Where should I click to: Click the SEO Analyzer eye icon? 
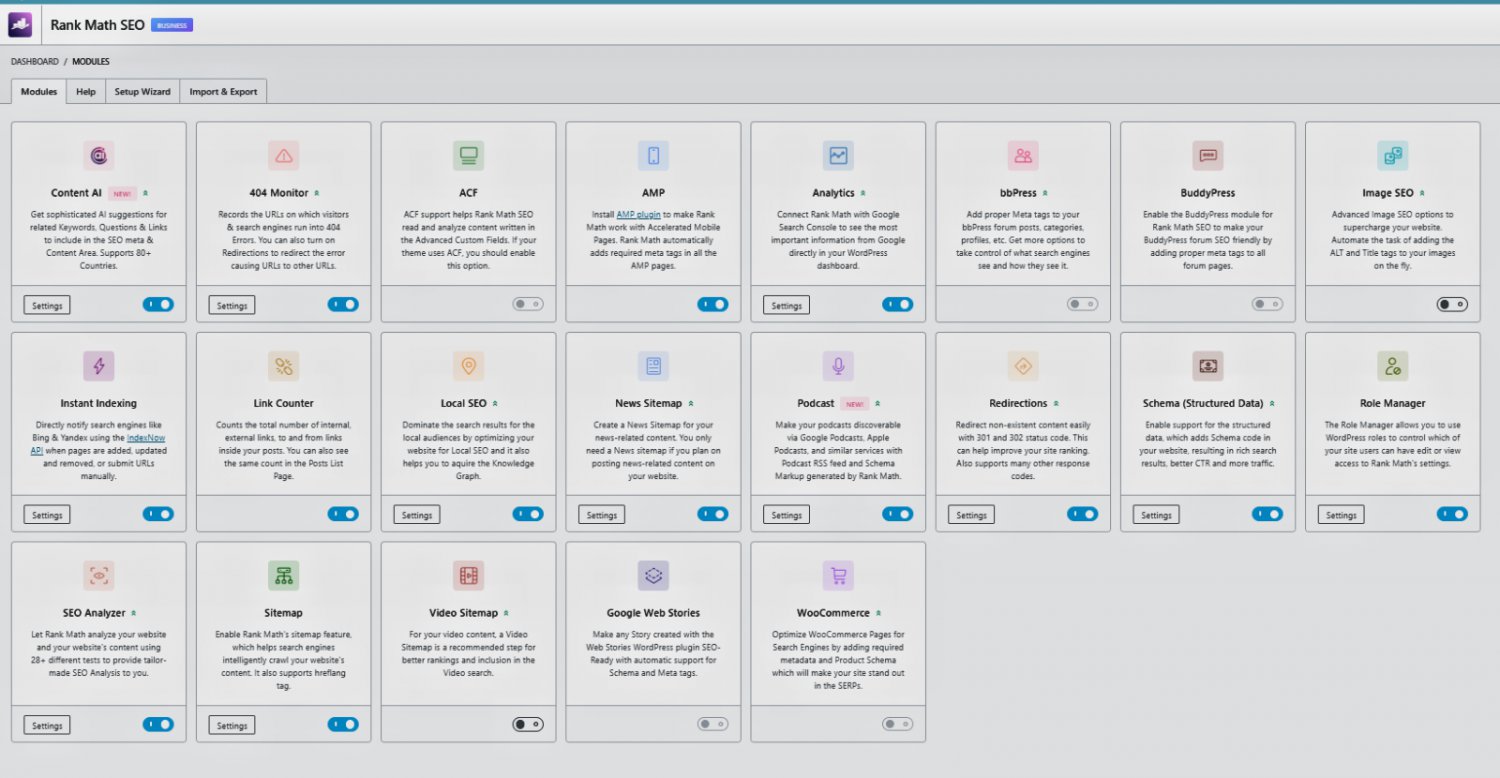pos(99,576)
